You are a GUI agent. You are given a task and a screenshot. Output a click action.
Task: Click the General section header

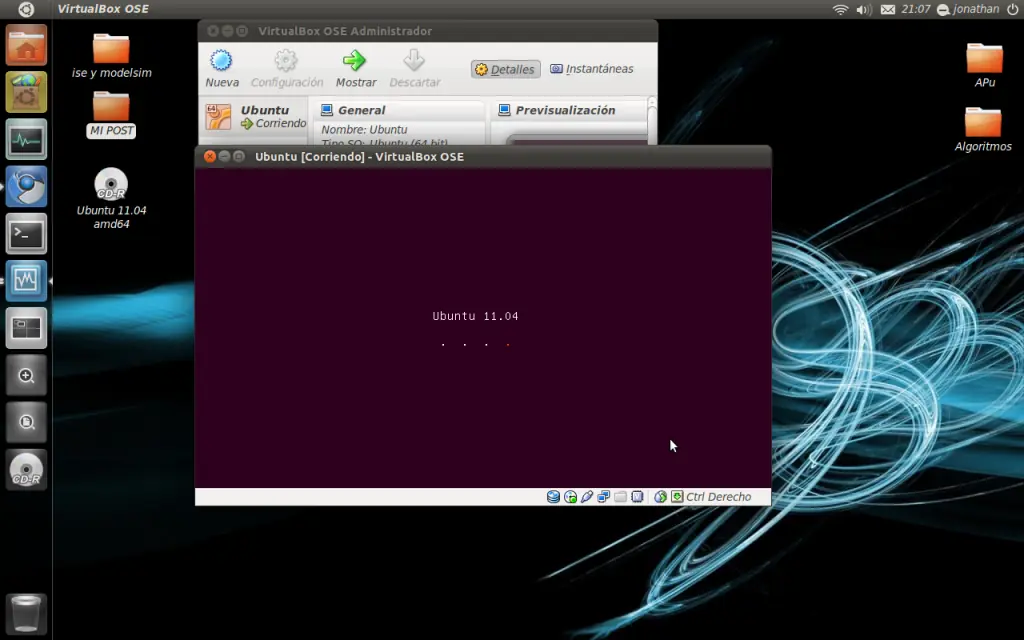point(353,110)
